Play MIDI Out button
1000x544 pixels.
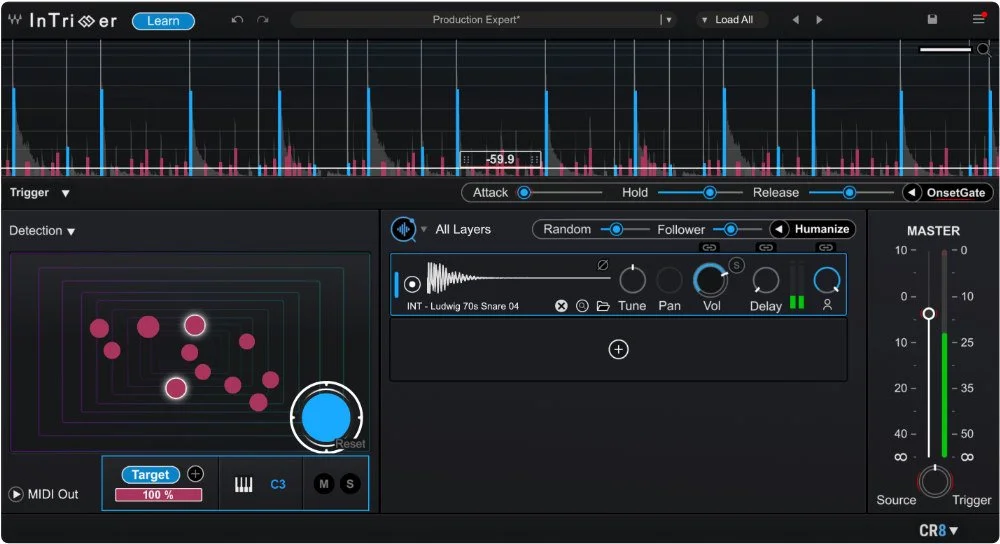(x=16, y=494)
